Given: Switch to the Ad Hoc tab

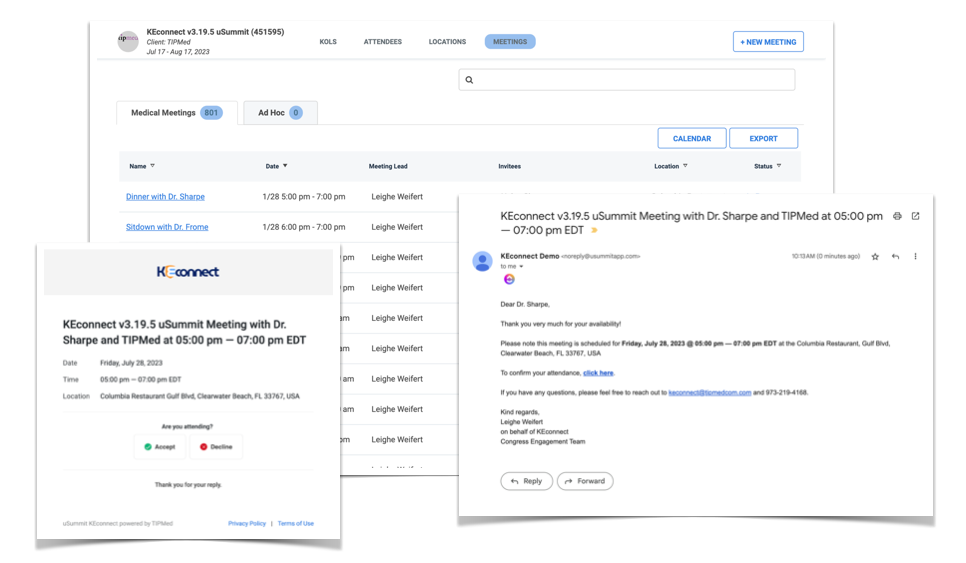Looking at the screenshot, I should click(x=280, y=113).
